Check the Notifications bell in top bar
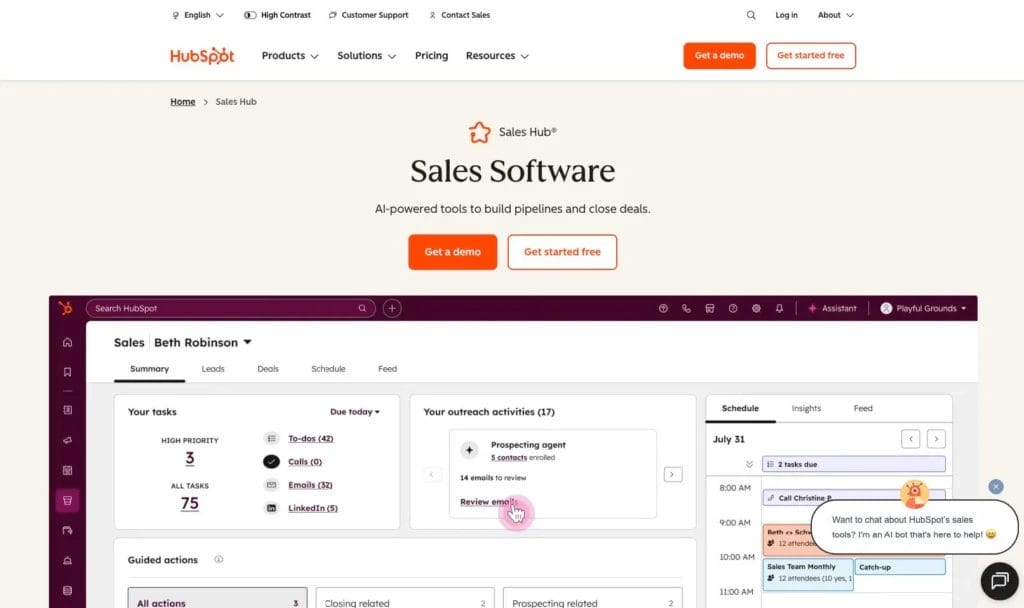Viewport: 1024px width, 608px height. 779,308
